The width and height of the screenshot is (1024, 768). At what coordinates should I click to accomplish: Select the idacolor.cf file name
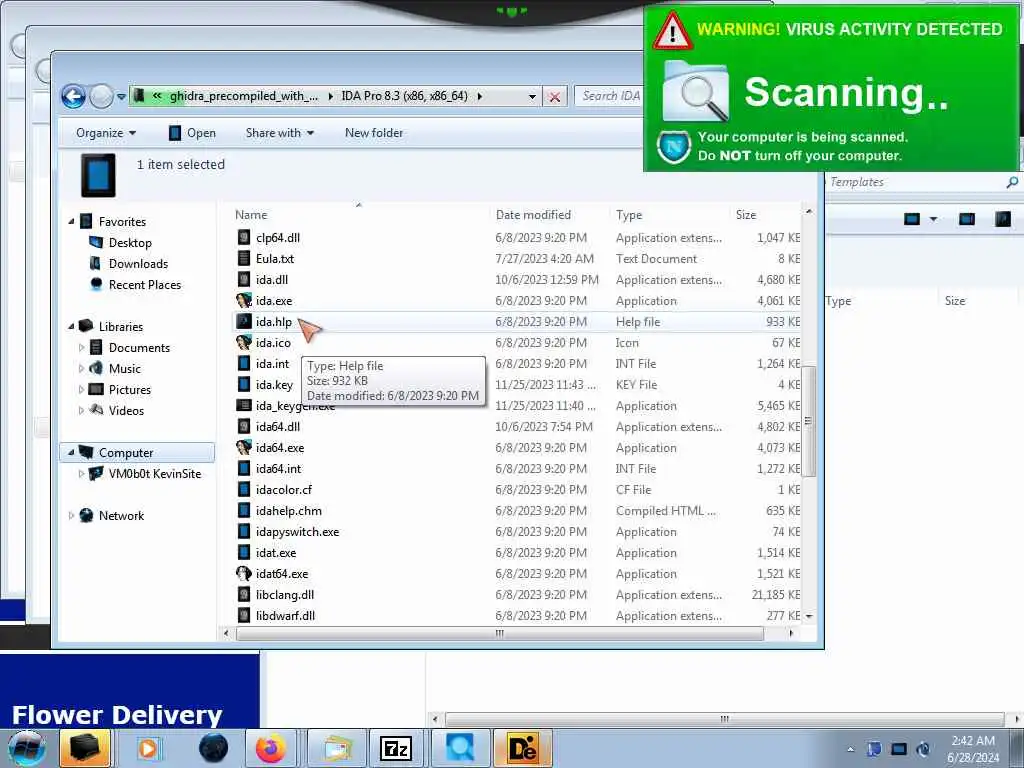point(283,490)
